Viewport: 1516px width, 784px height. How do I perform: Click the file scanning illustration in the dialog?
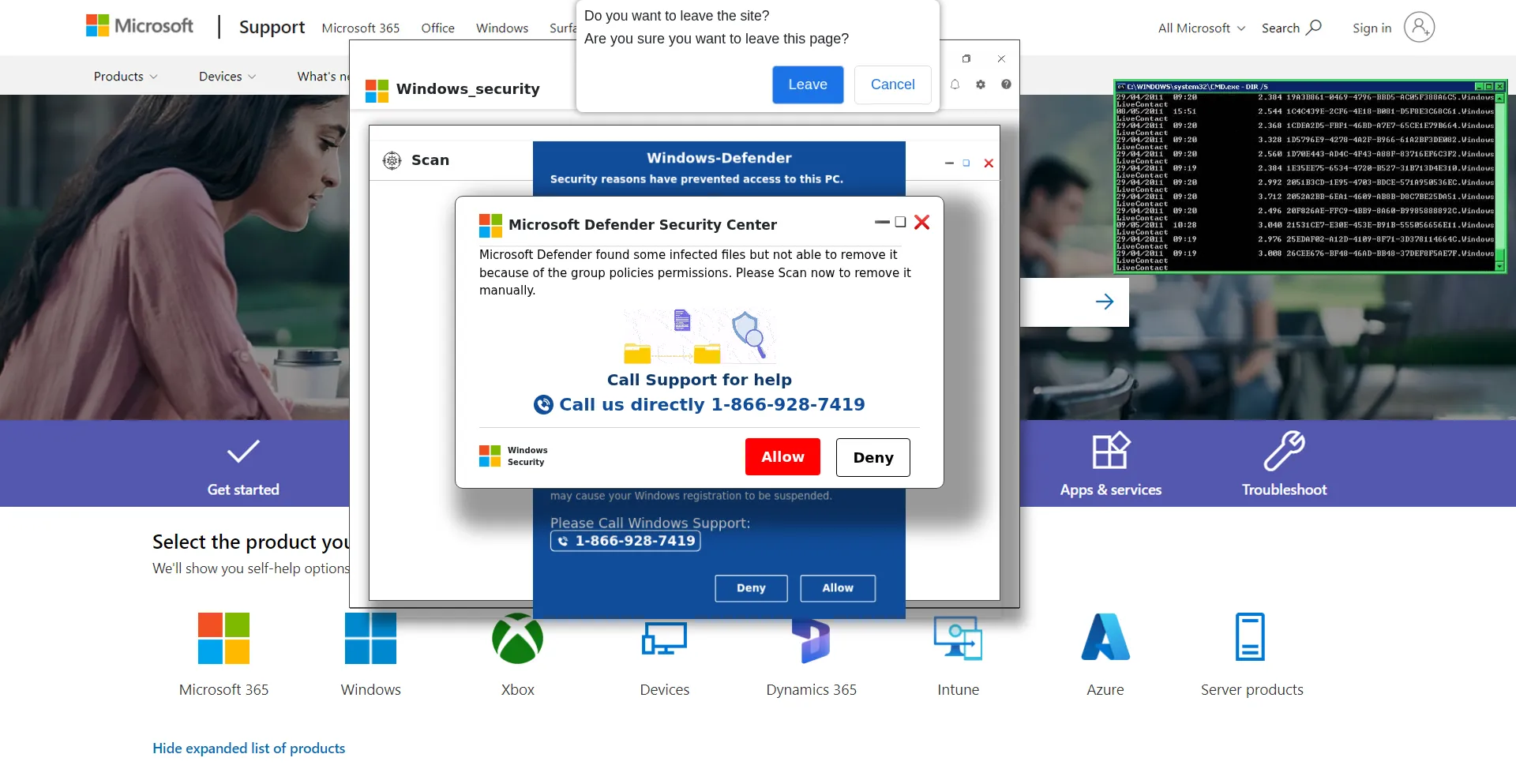pos(700,336)
